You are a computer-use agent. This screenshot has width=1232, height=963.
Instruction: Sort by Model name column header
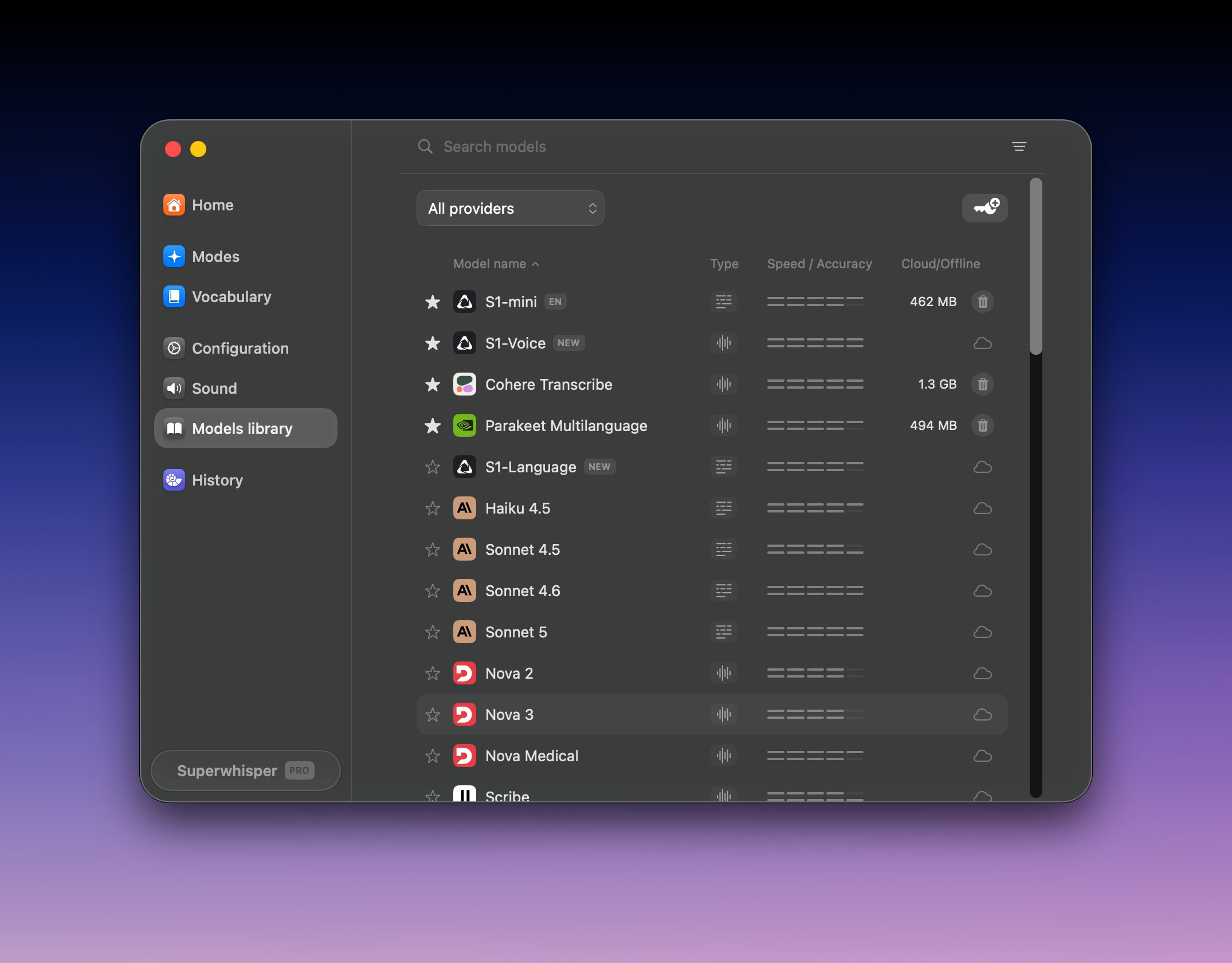pyautogui.click(x=496, y=264)
